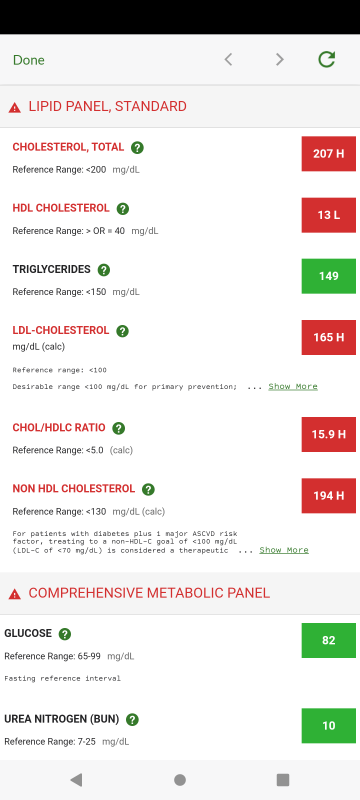The width and height of the screenshot is (360, 800).
Task: Tap the Android home circle button
Action: pos(179,780)
